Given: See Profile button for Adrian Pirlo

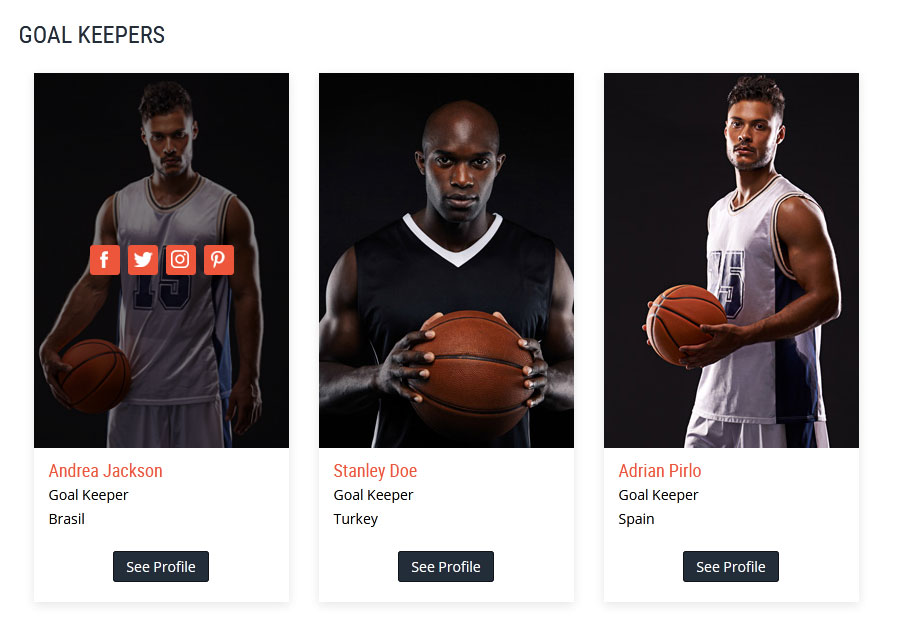Looking at the screenshot, I should pos(731,567).
